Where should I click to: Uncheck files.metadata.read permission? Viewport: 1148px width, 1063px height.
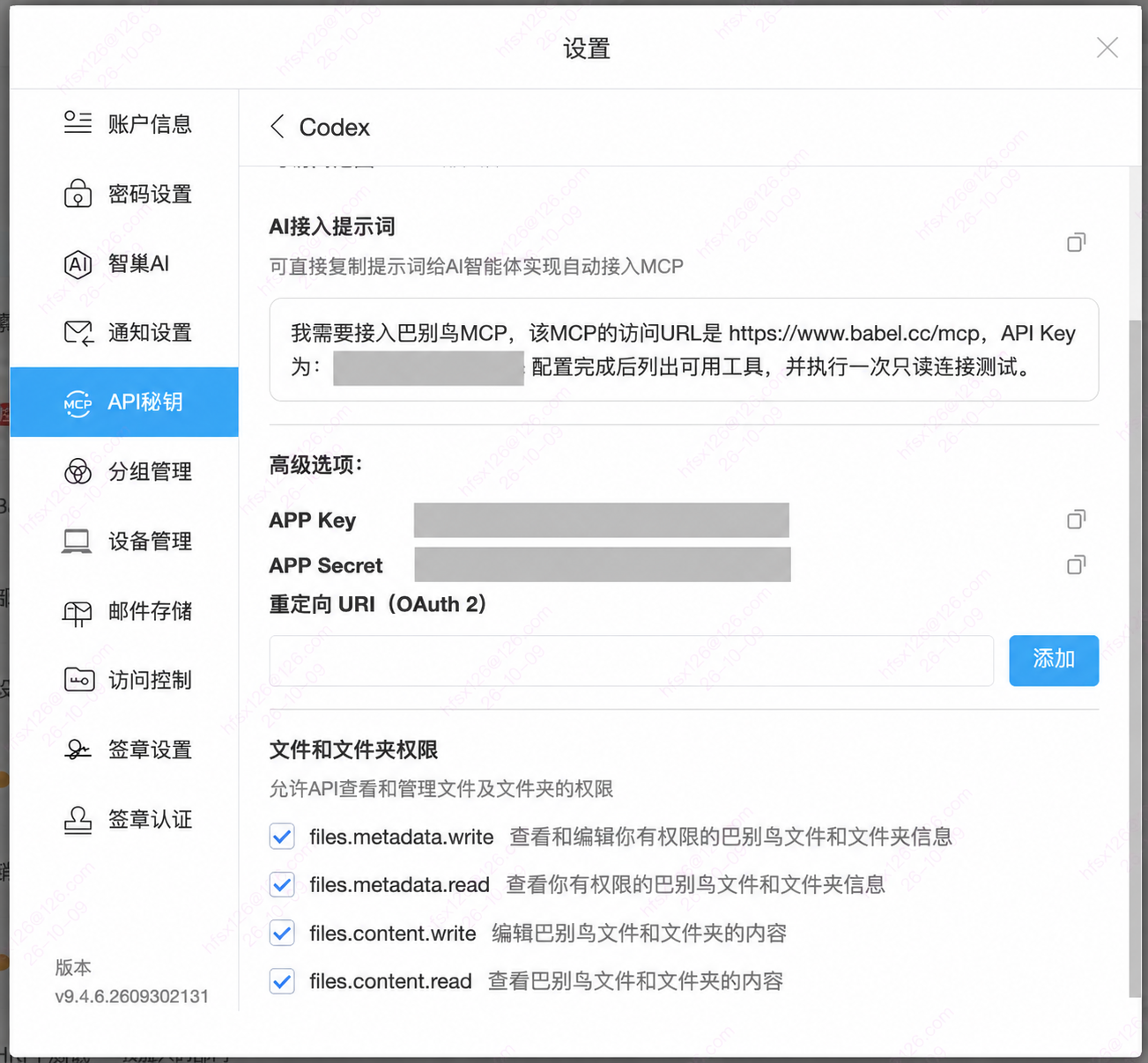coord(282,884)
